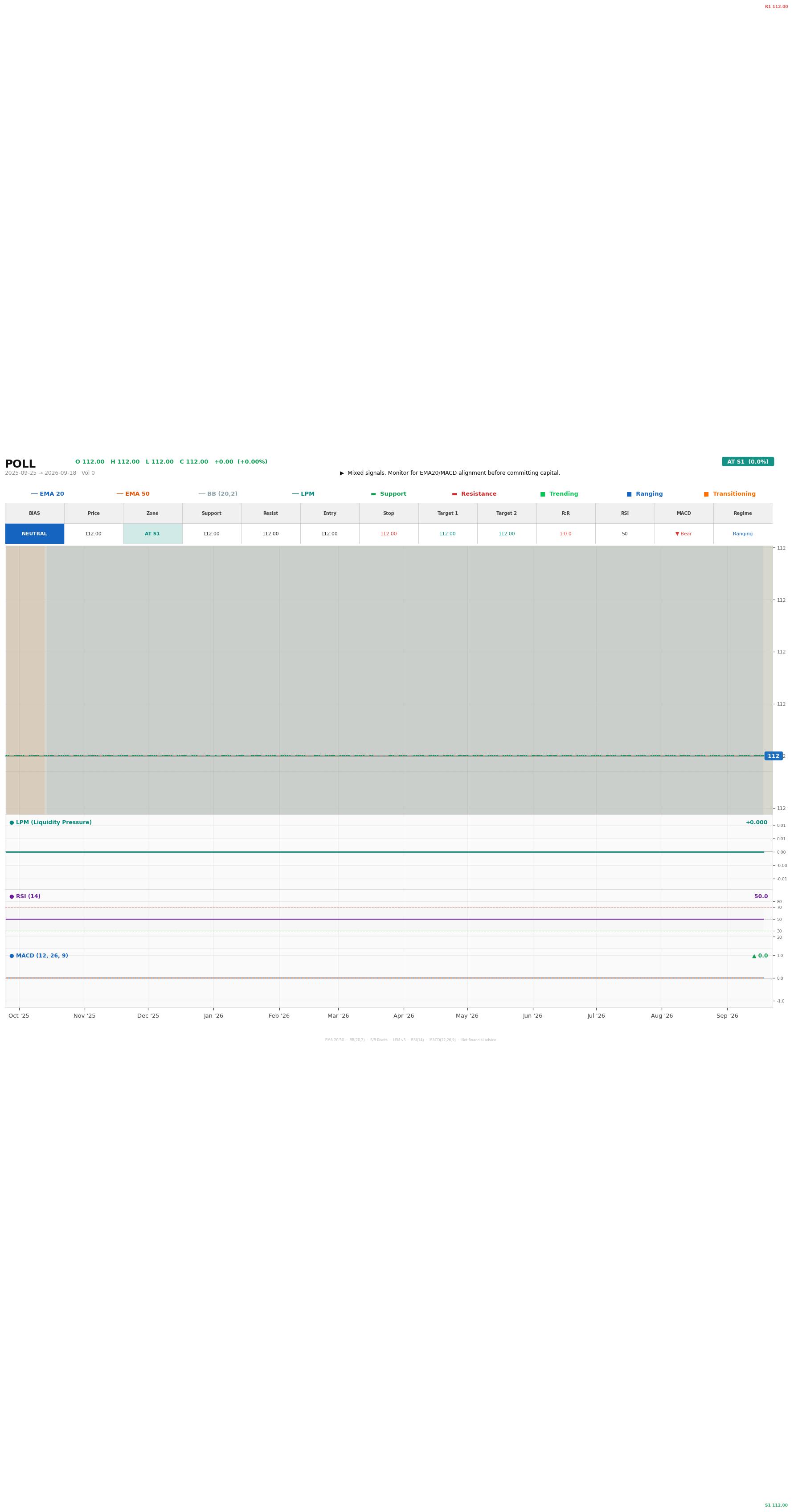Click the "Sep '26" x-axis label
This screenshot has width=794, height=1512.
tap(727, 1016)
